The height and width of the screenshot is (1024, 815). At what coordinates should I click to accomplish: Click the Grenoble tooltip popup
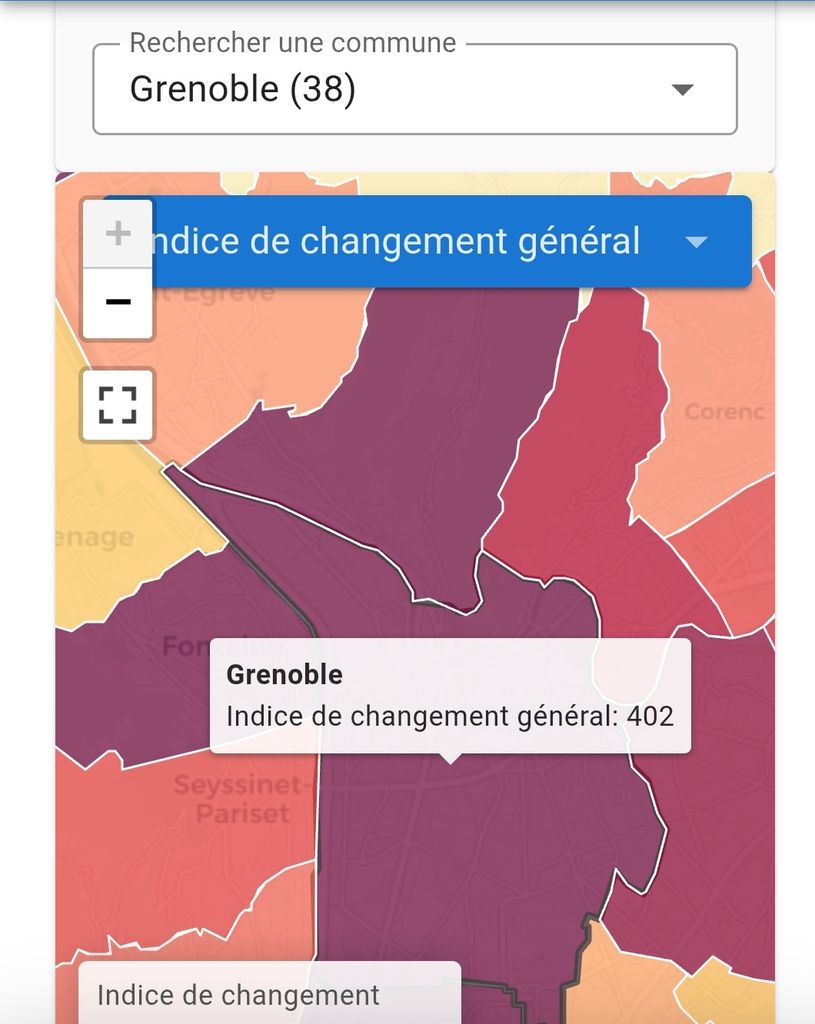[450, 696]
